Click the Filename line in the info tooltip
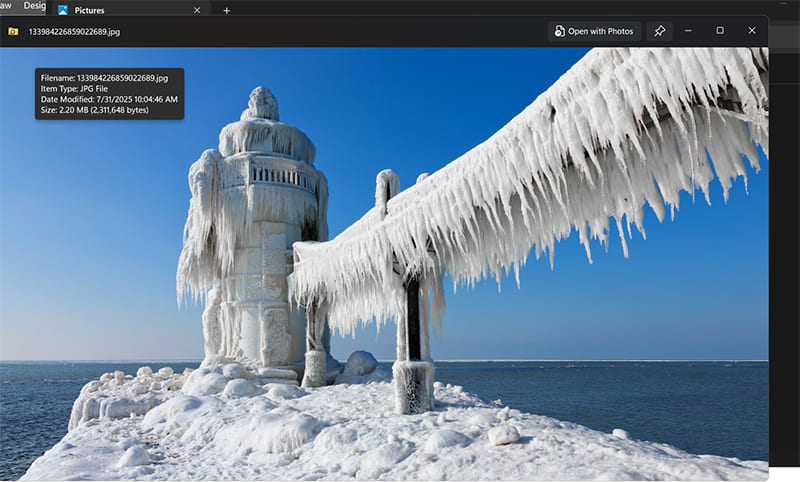The image size is (800, 482). click(103, 78)
